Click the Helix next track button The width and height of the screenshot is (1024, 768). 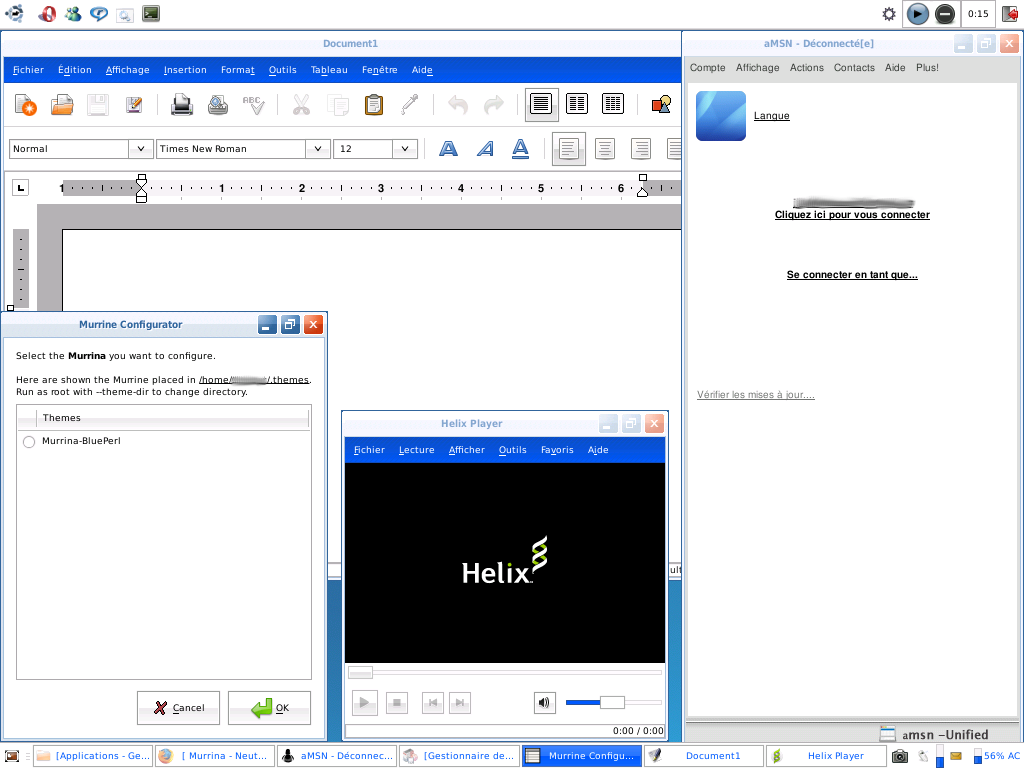(x=460, y=703)
